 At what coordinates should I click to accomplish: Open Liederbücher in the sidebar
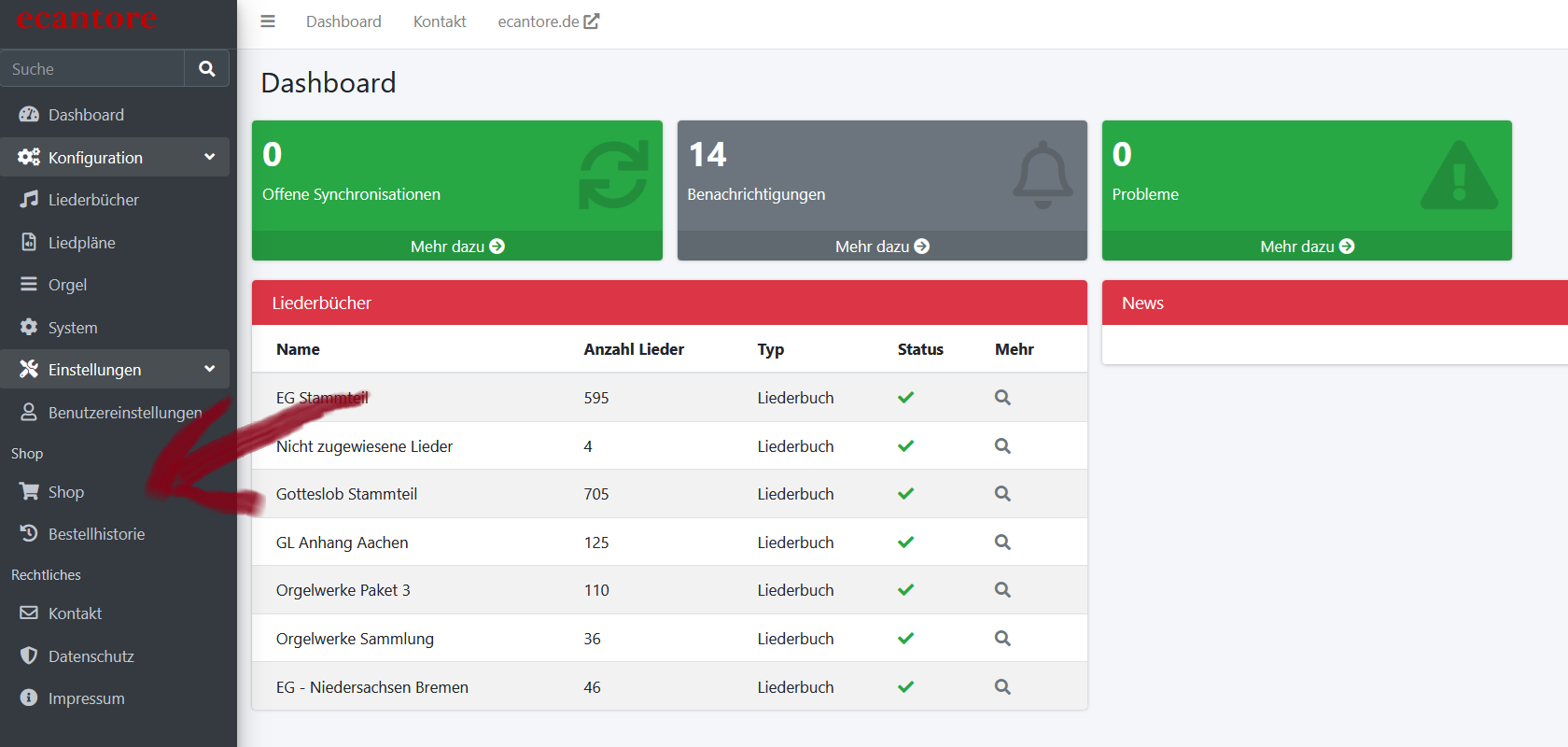[x=115, y=200]
